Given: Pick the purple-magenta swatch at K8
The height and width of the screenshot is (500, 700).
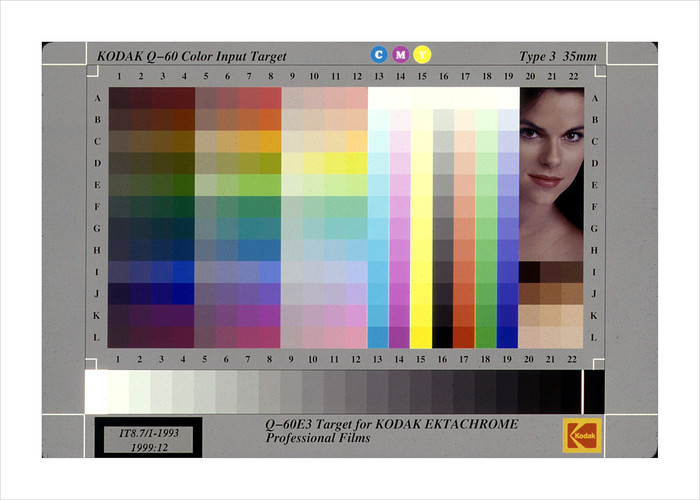Looking at the screenshot, I should (x=270, y=316).
